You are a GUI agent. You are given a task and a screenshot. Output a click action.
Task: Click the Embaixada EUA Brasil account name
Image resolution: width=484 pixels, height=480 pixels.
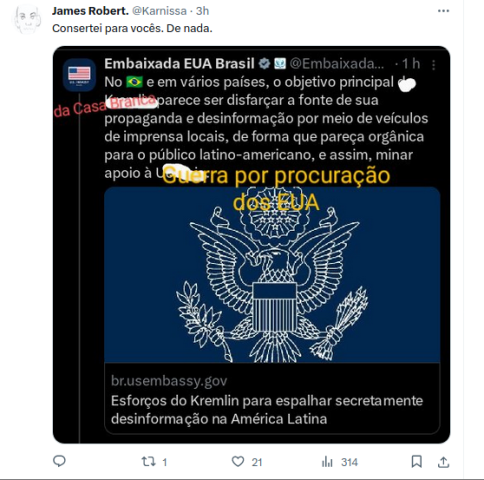tap(179, 64)
